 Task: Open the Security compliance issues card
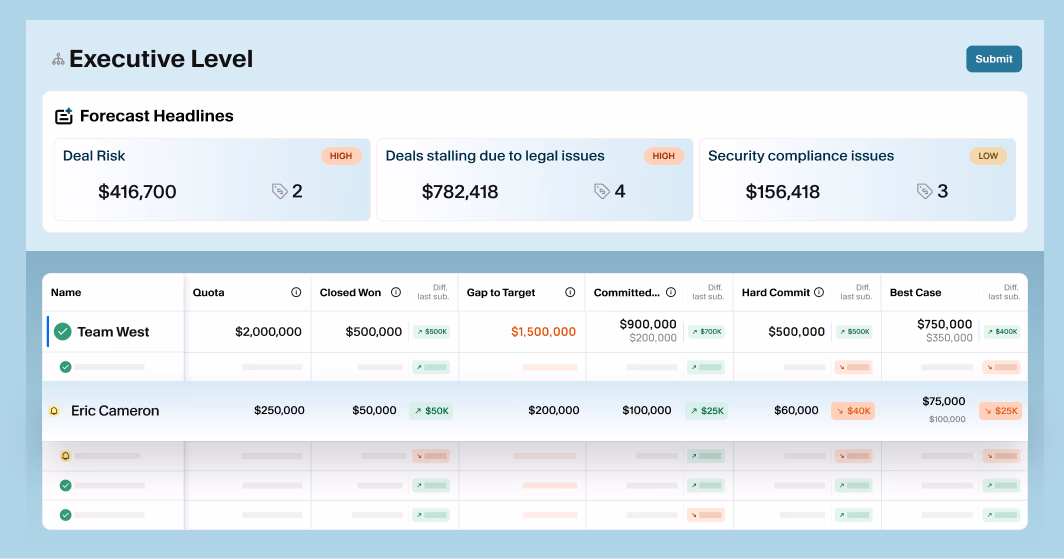click(858, 179)
